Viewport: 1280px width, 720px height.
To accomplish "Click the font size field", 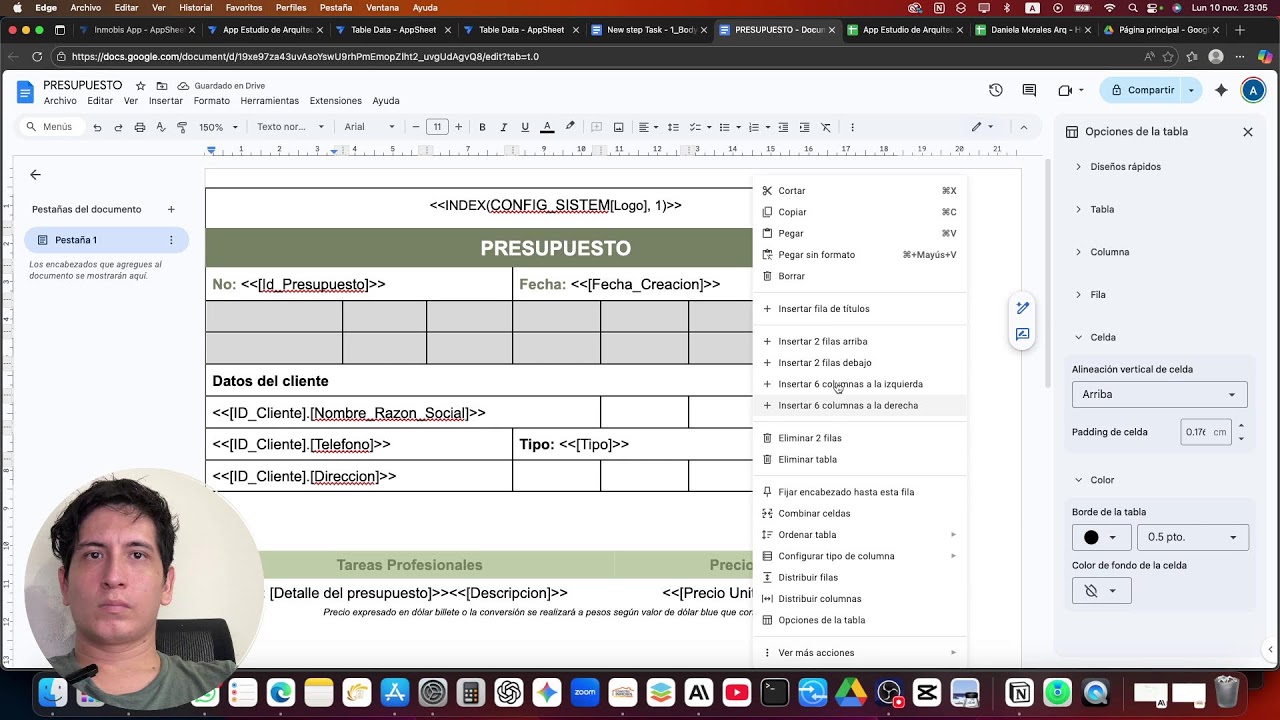I will (x=437, y=127).
